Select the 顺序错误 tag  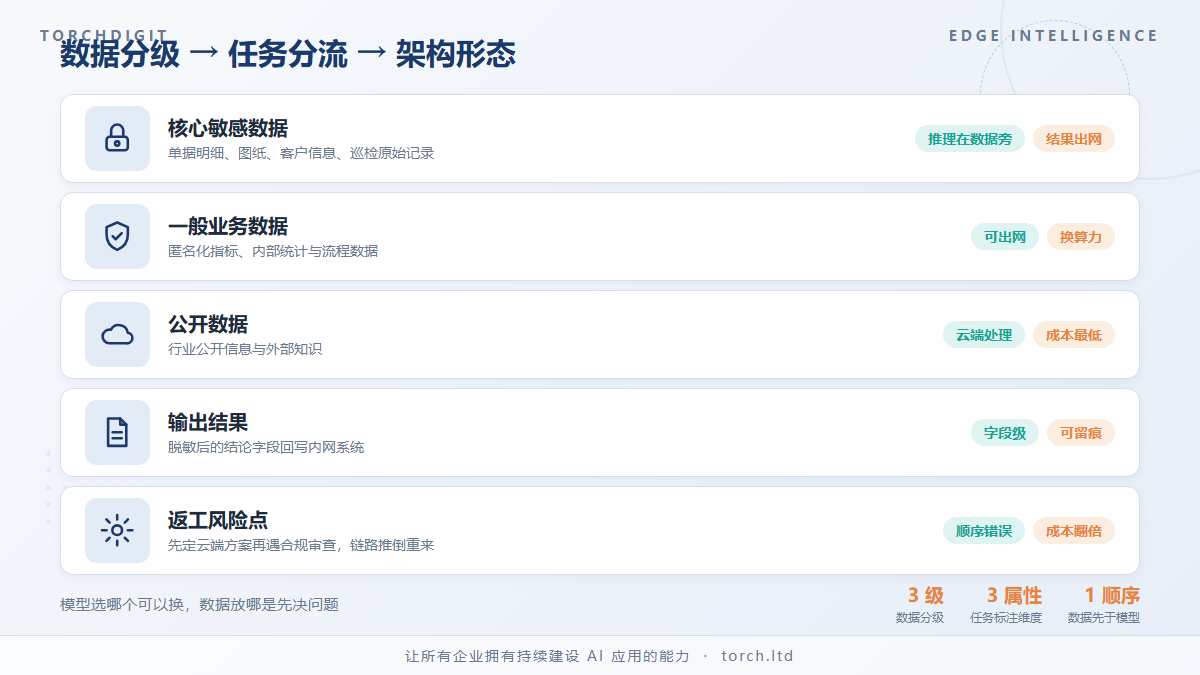pos(983,531)
